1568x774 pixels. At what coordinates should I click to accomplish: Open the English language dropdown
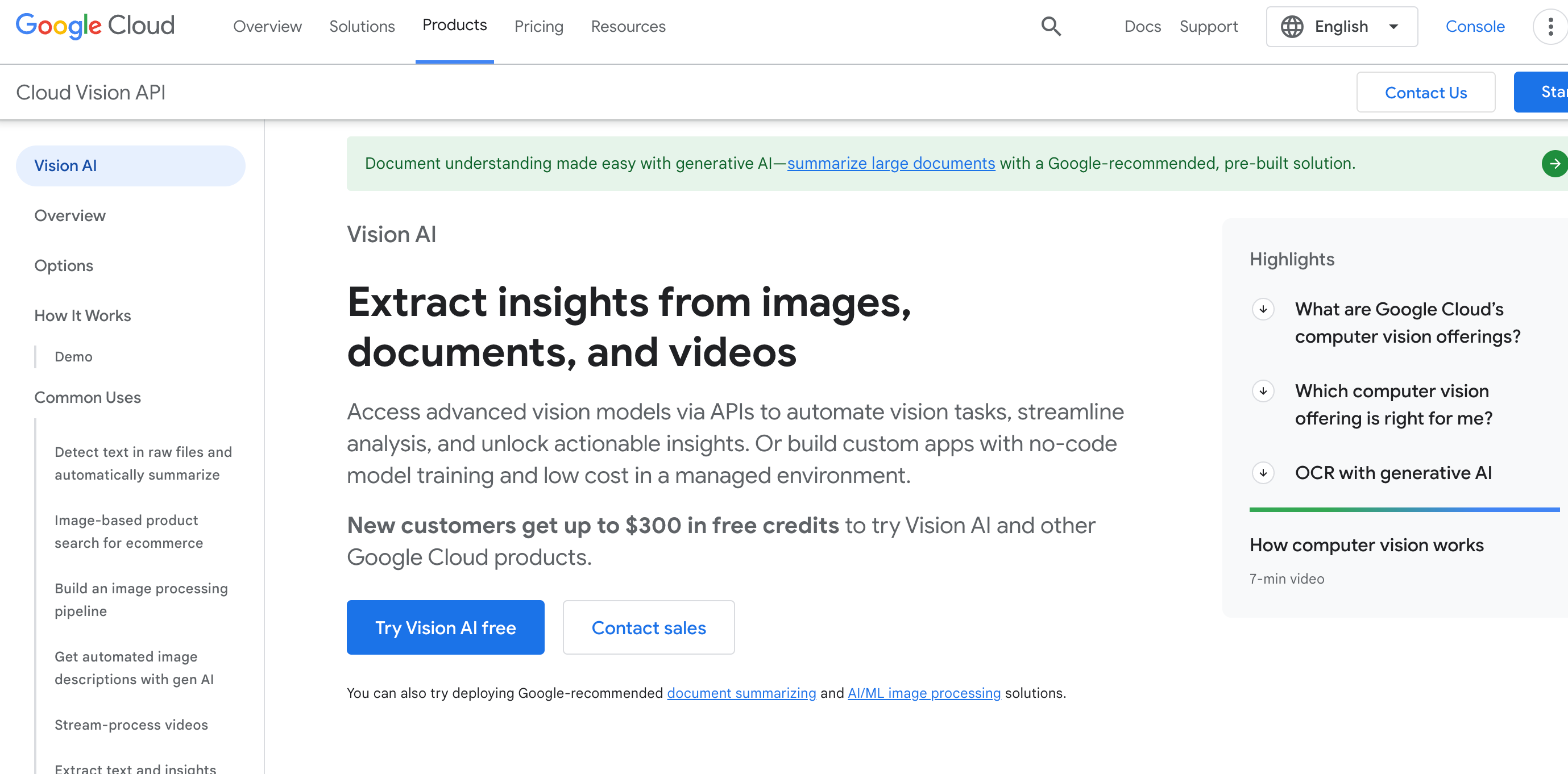pyautogui.click(x=1342, y=26)
